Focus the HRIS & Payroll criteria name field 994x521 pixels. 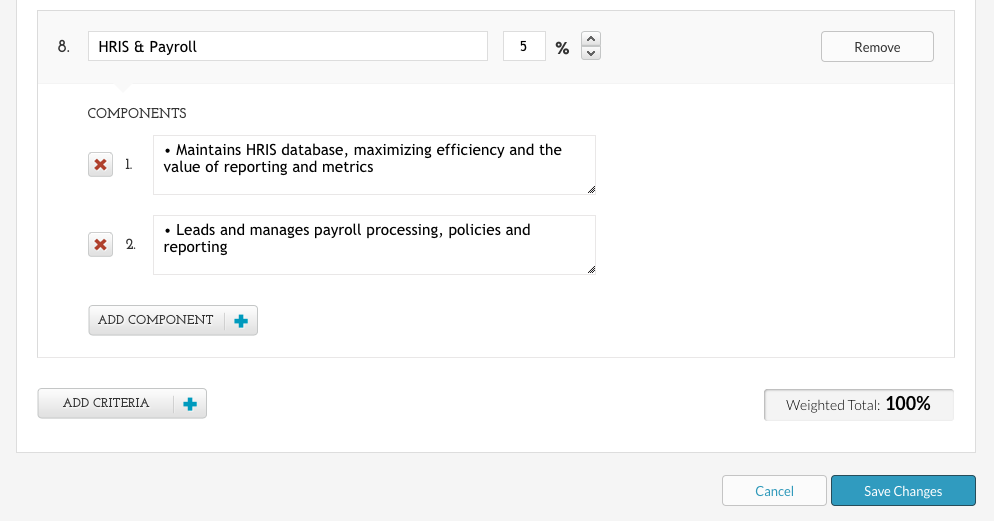pos(288,46)
